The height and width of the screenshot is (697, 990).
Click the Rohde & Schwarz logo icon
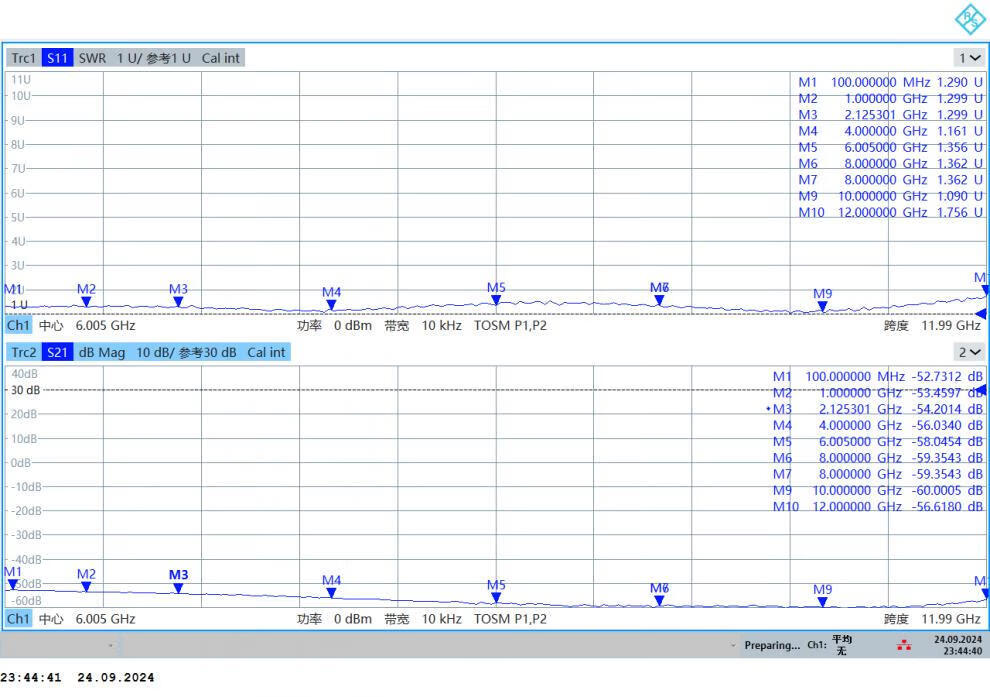(x=970, y=19)
